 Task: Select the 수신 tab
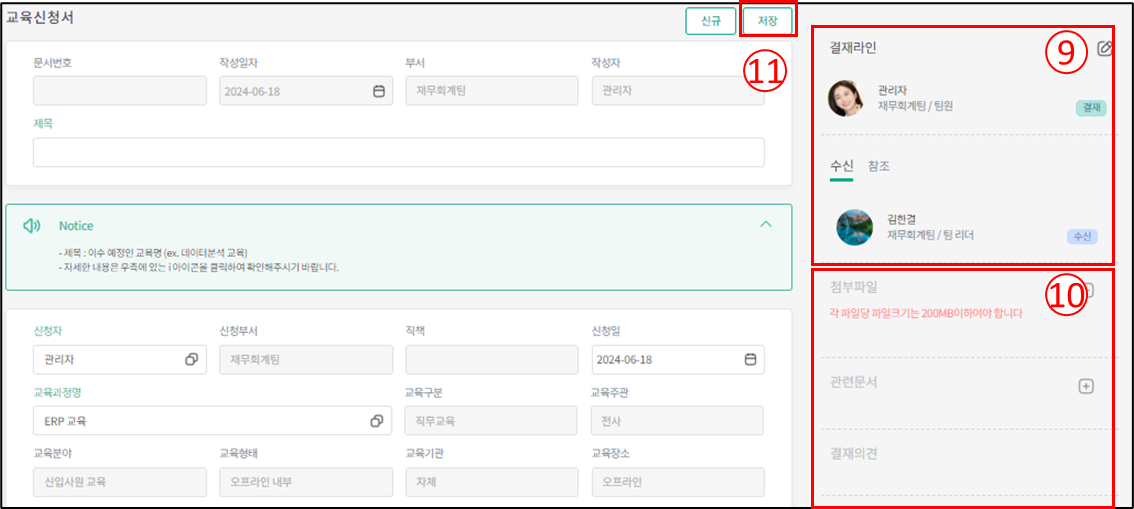click(841, 166)
